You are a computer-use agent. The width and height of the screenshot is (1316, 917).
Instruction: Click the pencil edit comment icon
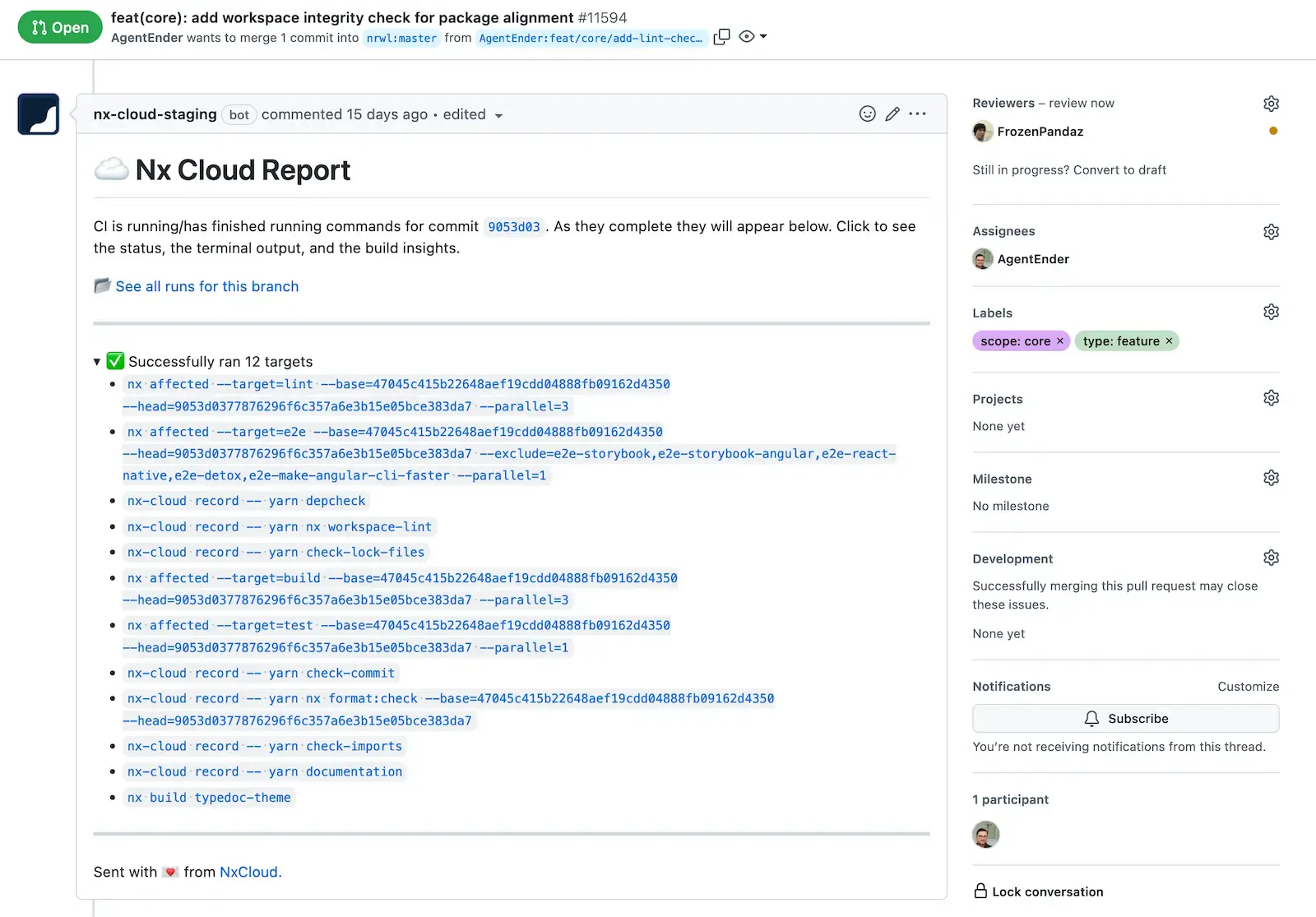coord(892,114)
